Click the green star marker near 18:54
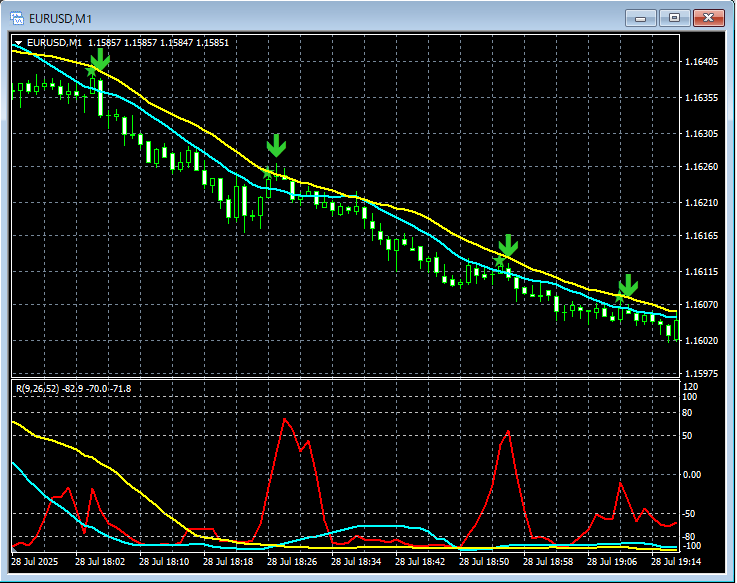 [499, 260]
